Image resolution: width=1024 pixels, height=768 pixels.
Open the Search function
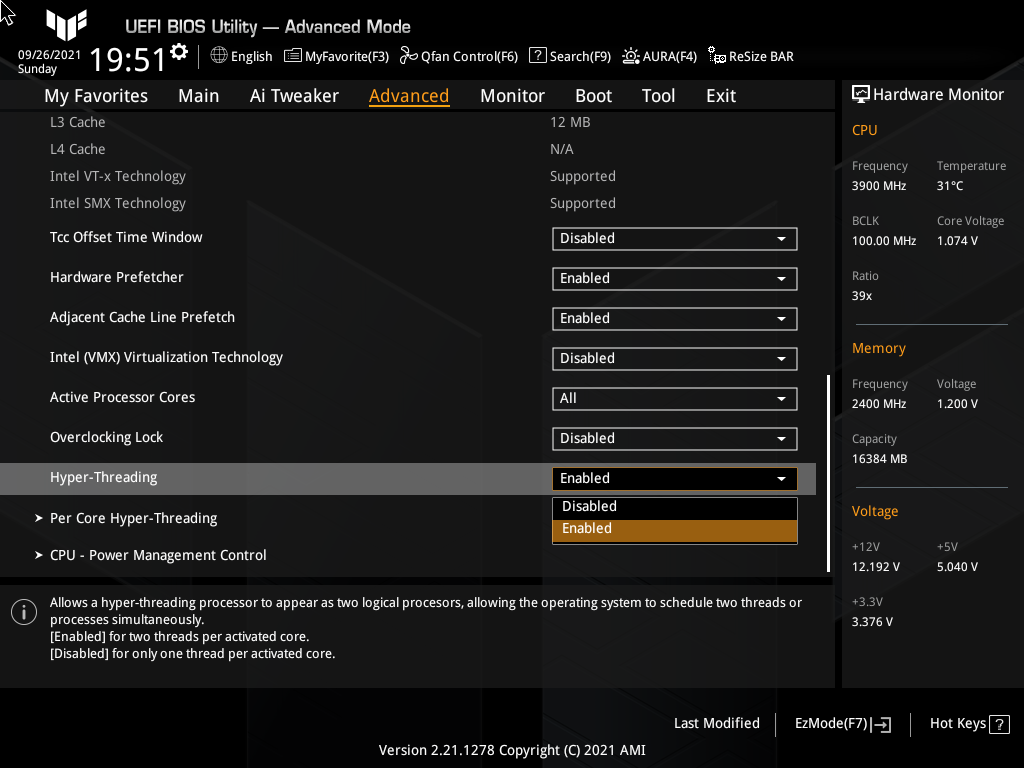(570, 56)
